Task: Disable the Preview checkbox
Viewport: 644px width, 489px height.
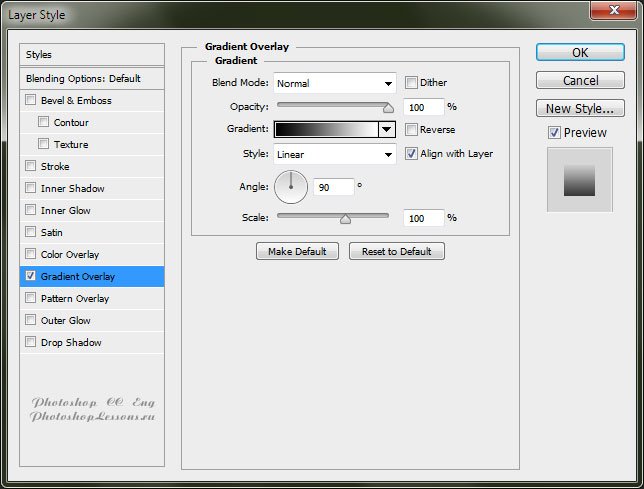Action: [x=554, y=132]
